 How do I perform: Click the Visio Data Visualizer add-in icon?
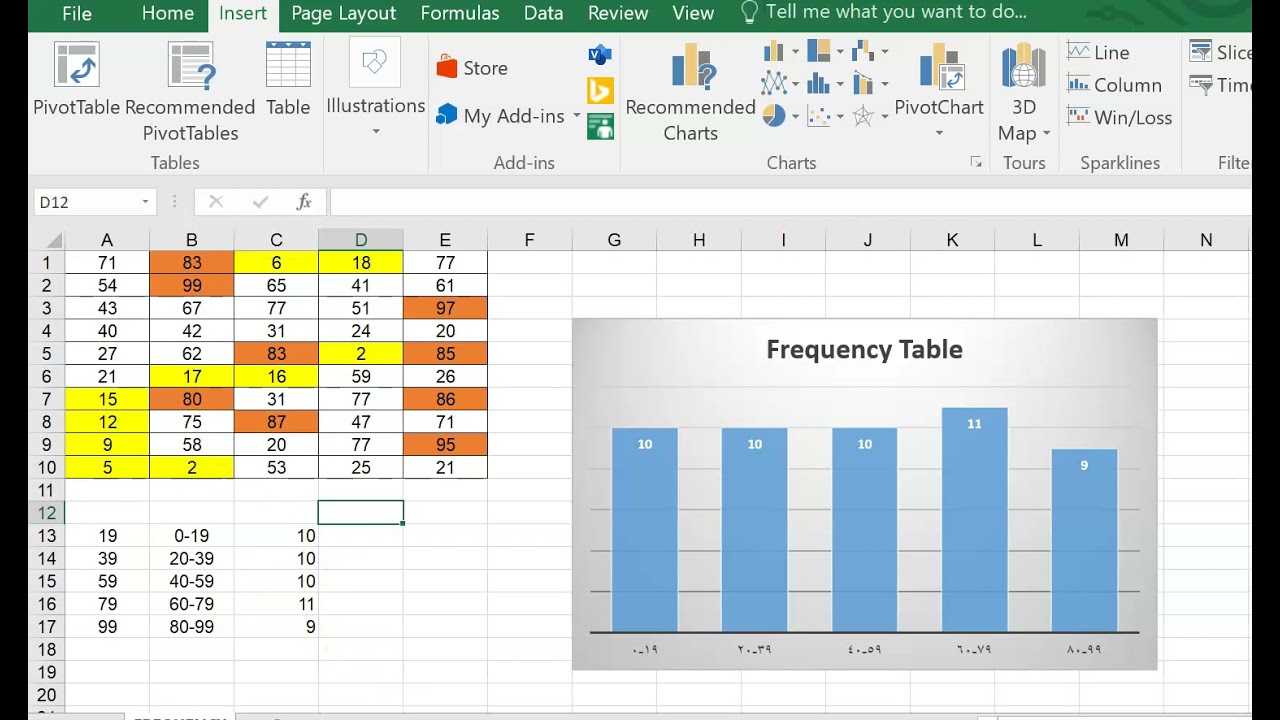(600, 55)
